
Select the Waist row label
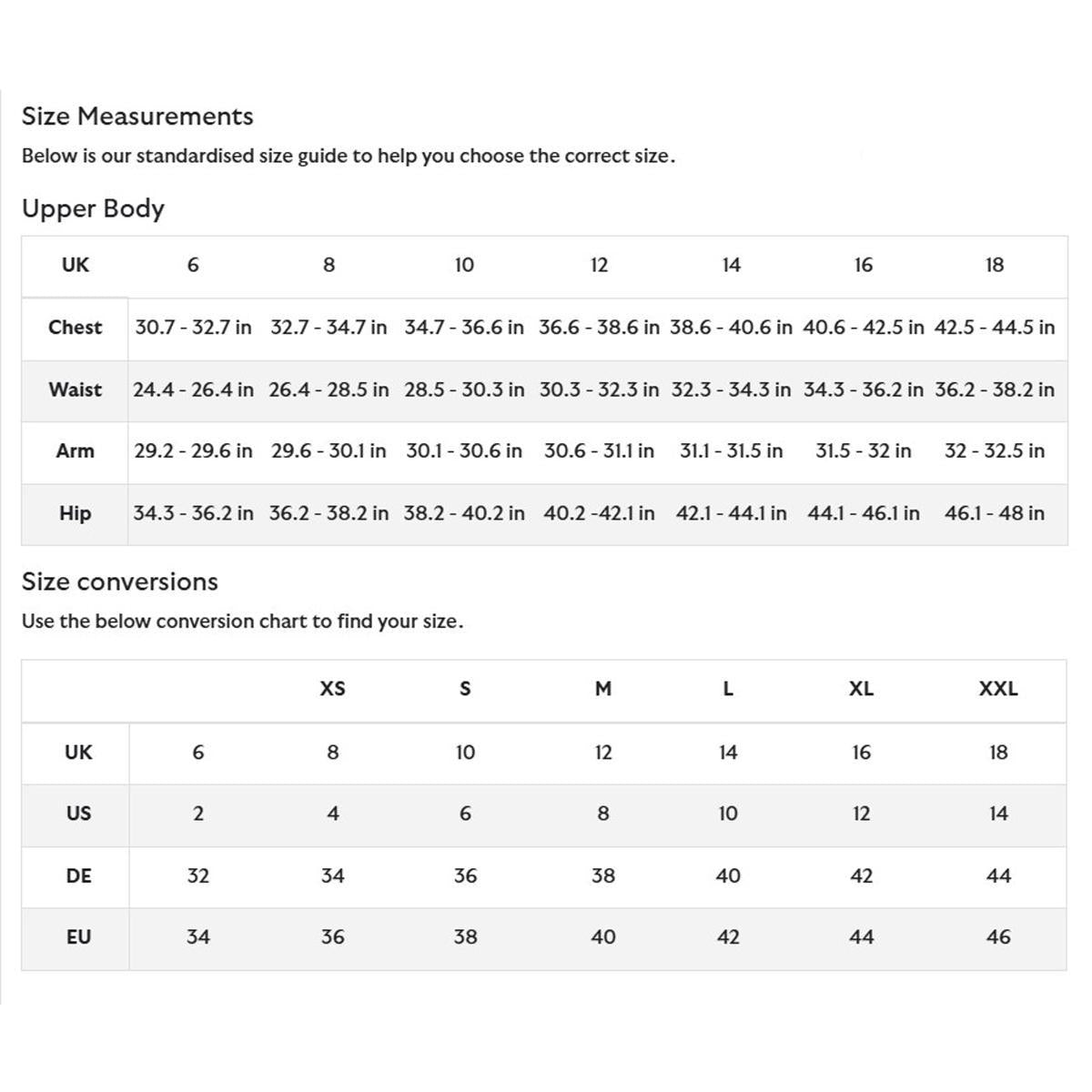(75, 389)
